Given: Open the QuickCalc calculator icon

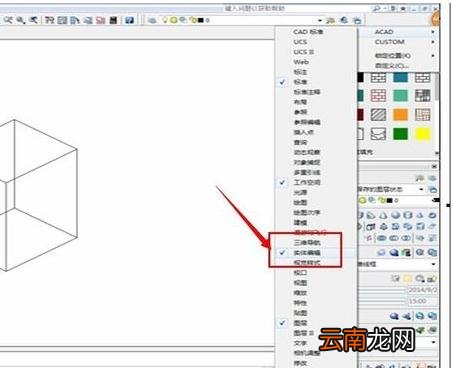Looking at the screenshot, I should [x=113, y=20].
